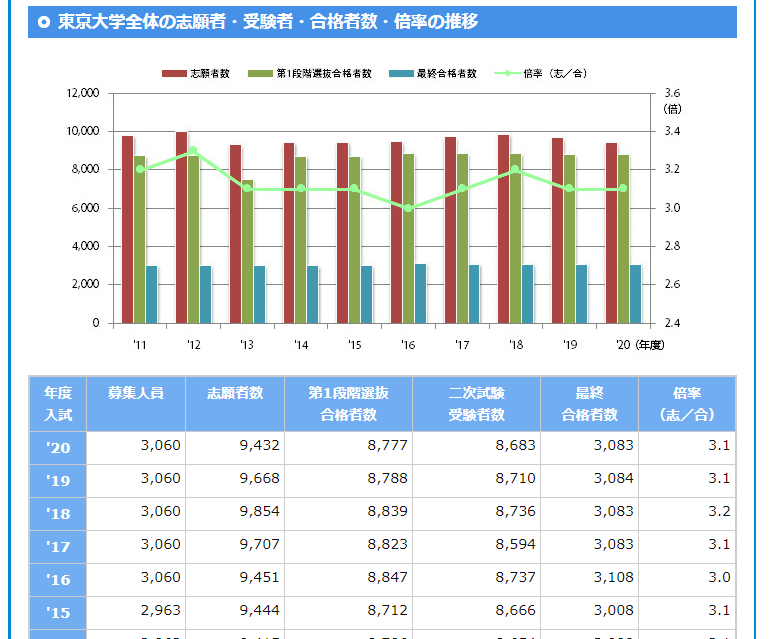The image size is (769, 639).
Task: Click the '20 ratio data point on line
Action: pyautogui.click(x=623, y=188)
